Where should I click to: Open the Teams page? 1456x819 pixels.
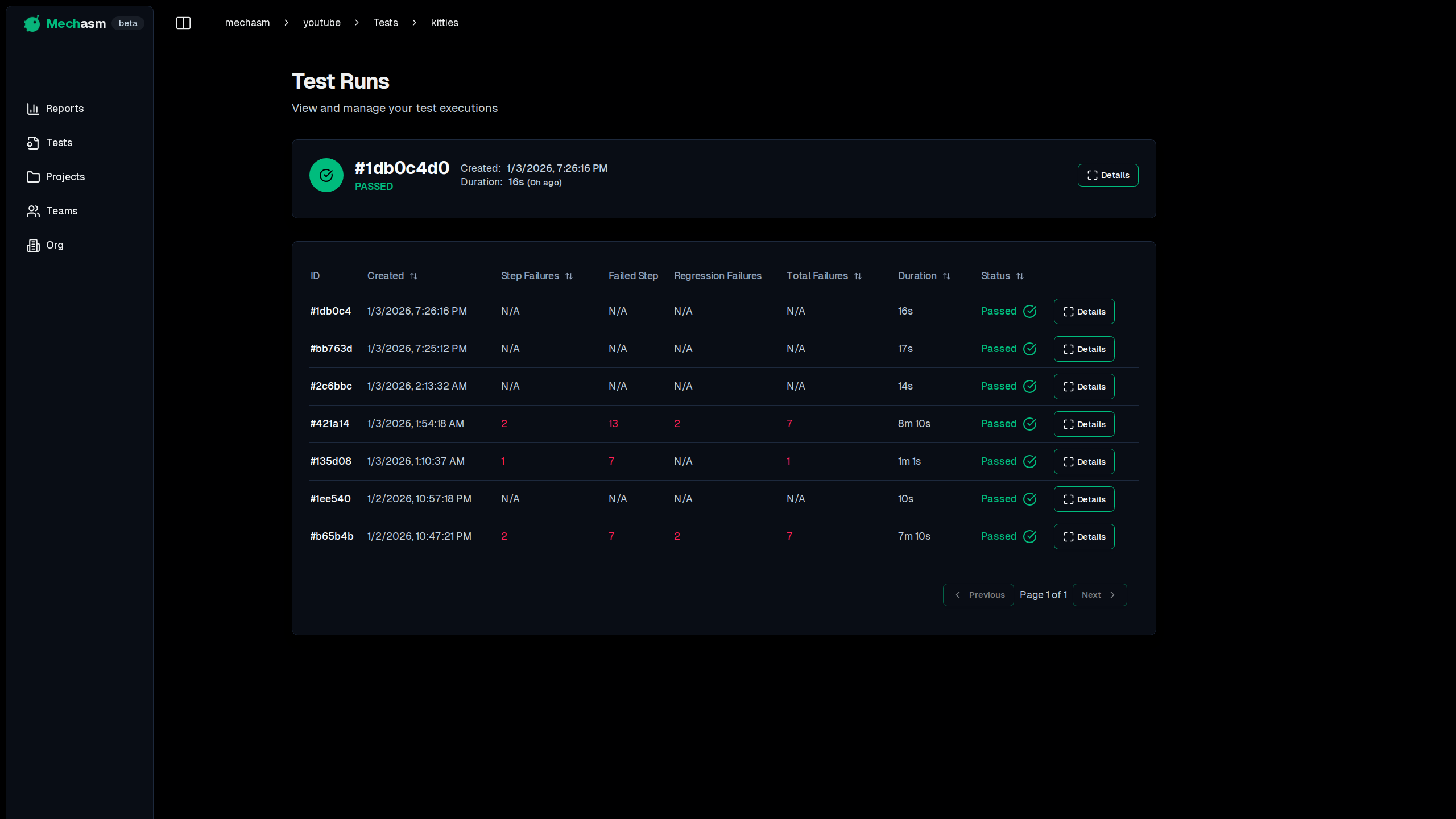click(61, 211)
